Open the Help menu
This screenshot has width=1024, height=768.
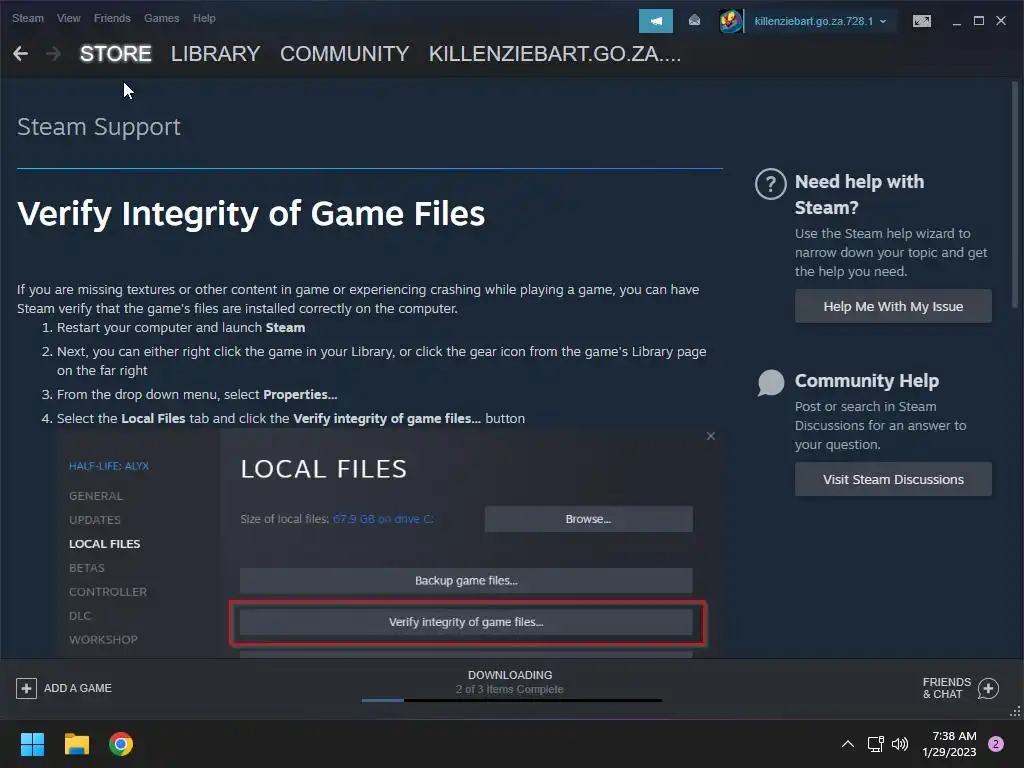pyautogui.click(x=204, y=18)
